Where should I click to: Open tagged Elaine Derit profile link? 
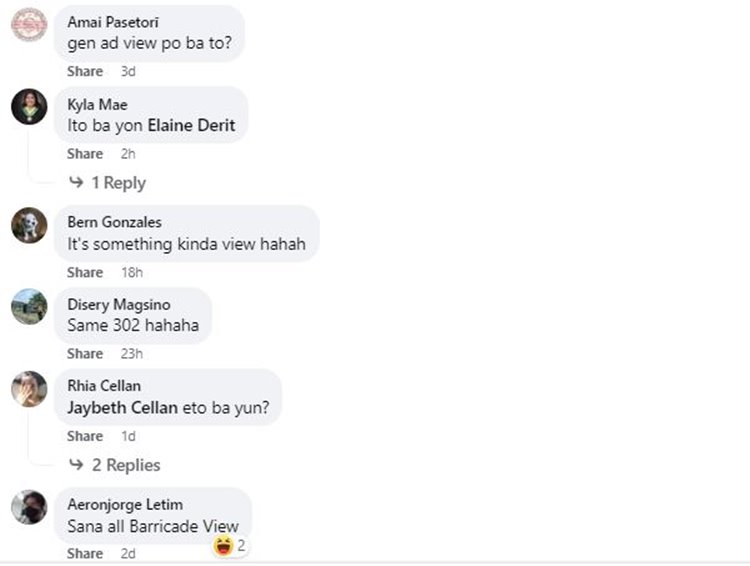click(x=191, y=126)
